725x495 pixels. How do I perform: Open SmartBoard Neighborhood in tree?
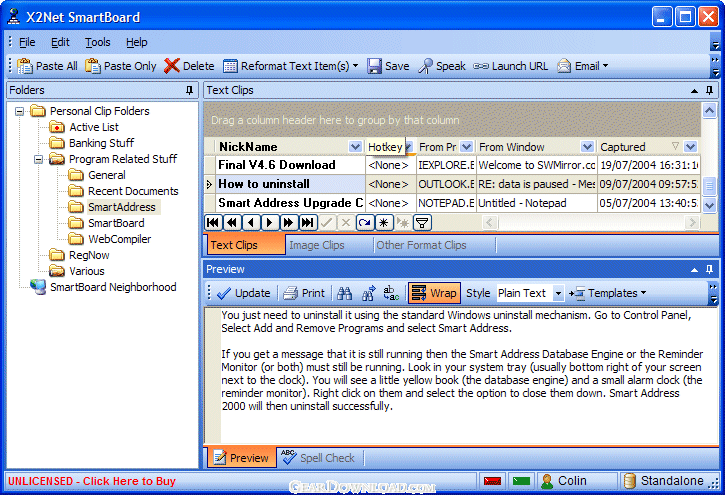[x=113, y=287]
